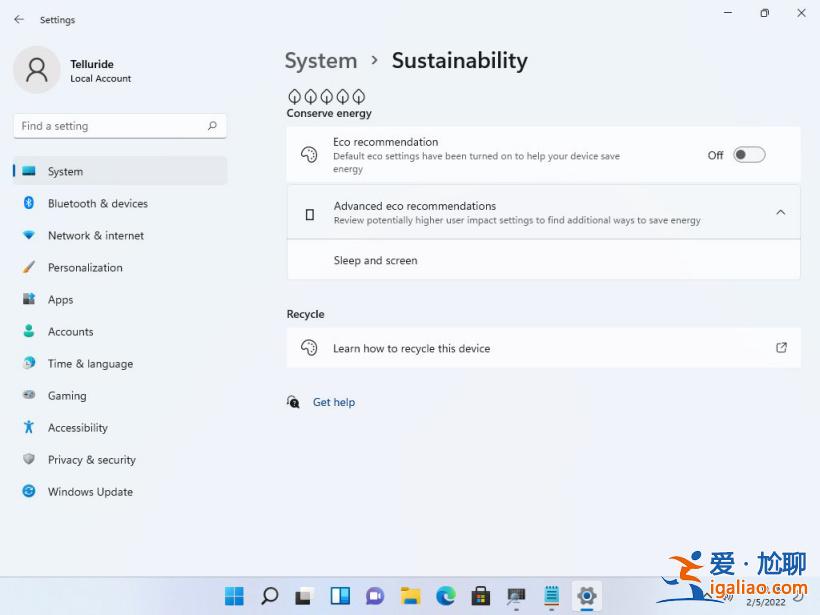
Task: Select the Network & internet globe icon
Action: pyautogui.click(x=28, y=235)
